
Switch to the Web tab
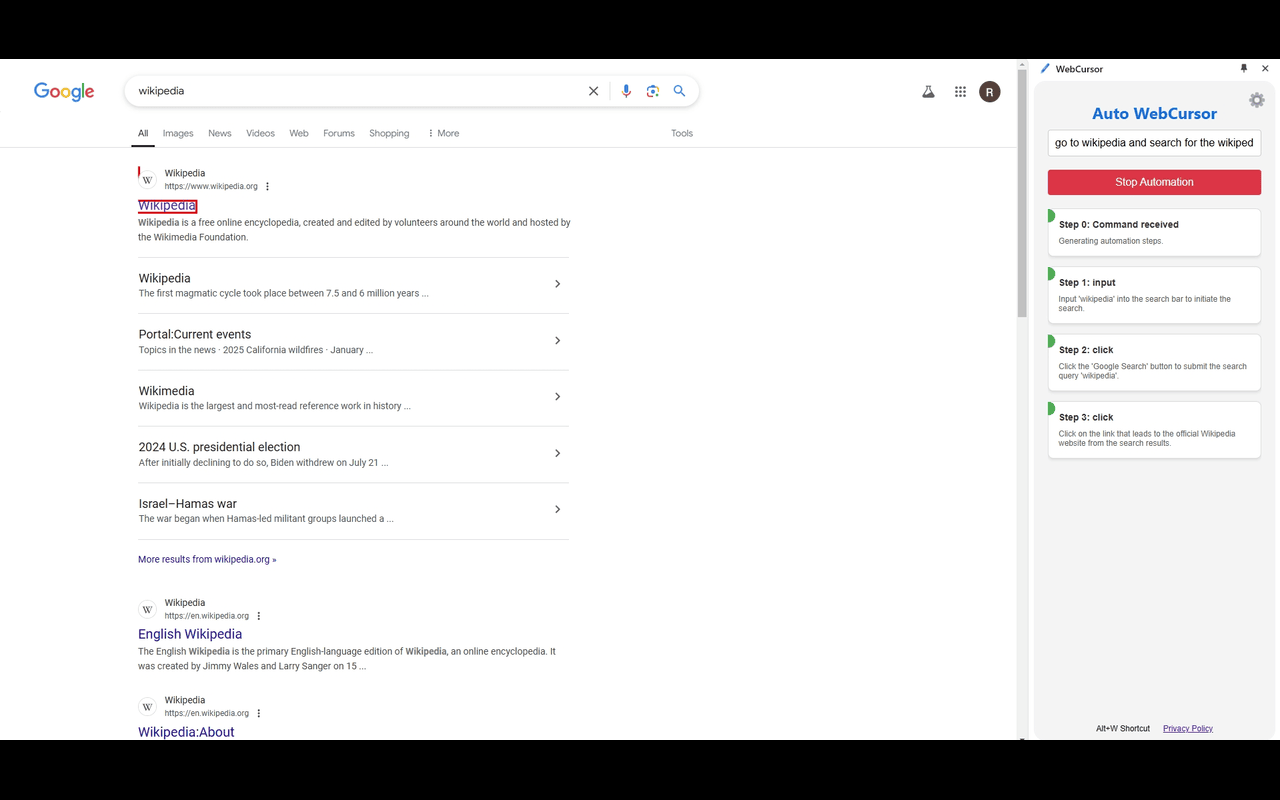coord(299,133)
